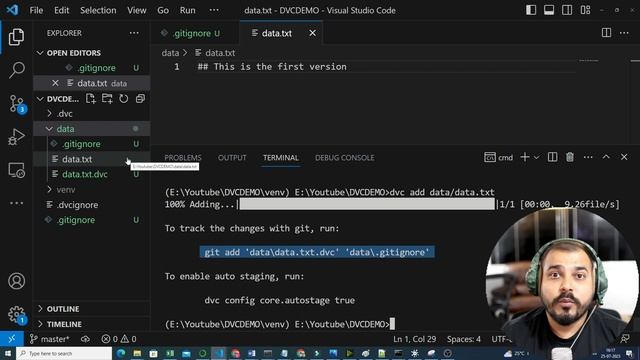Open the new terminal profile dropdown
The width and height of the screenshot is (640, 360).
[x=536, y=157]
